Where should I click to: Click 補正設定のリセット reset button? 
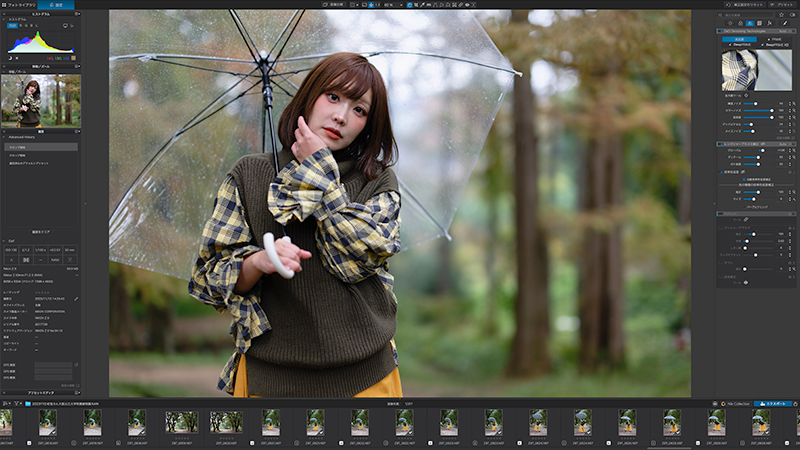(x=745, y=5)
